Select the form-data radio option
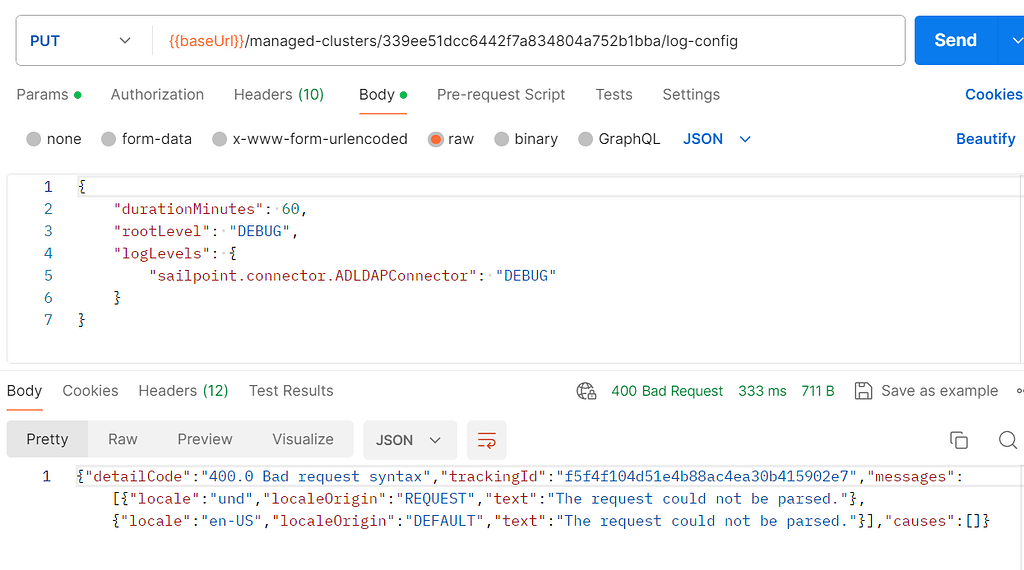The height and width of the screenshot is (570, 1024). point(108,139)
